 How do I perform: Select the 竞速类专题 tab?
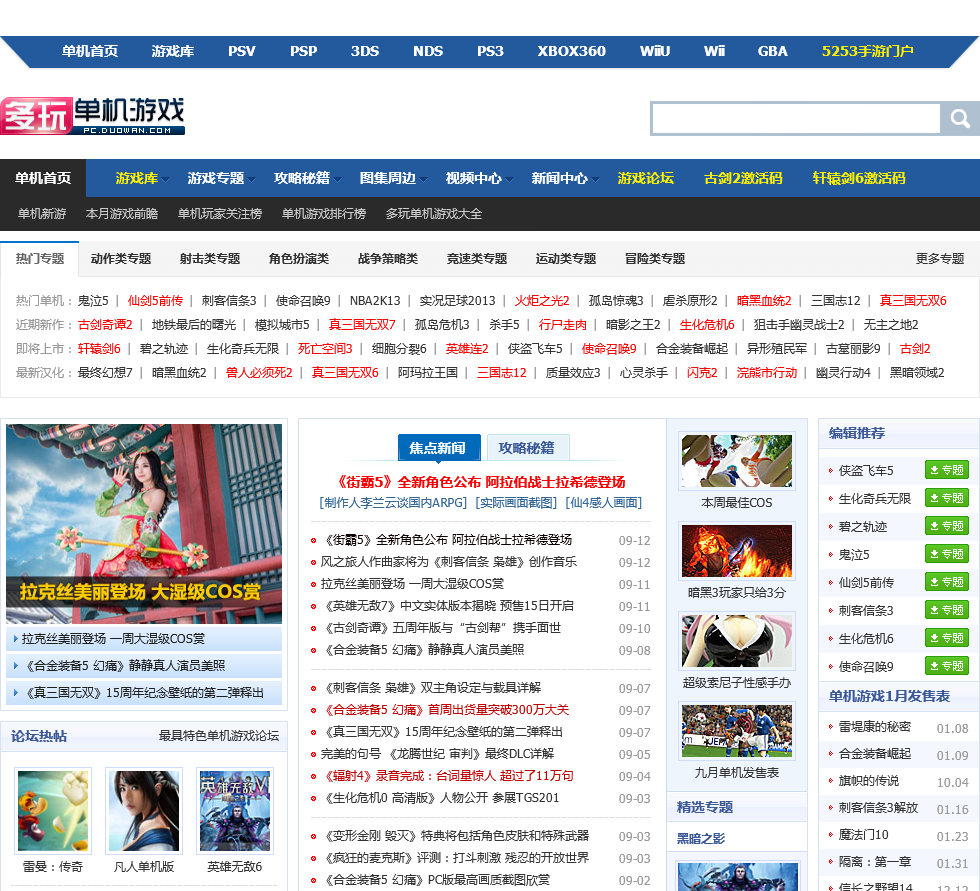tap(477, 259)
